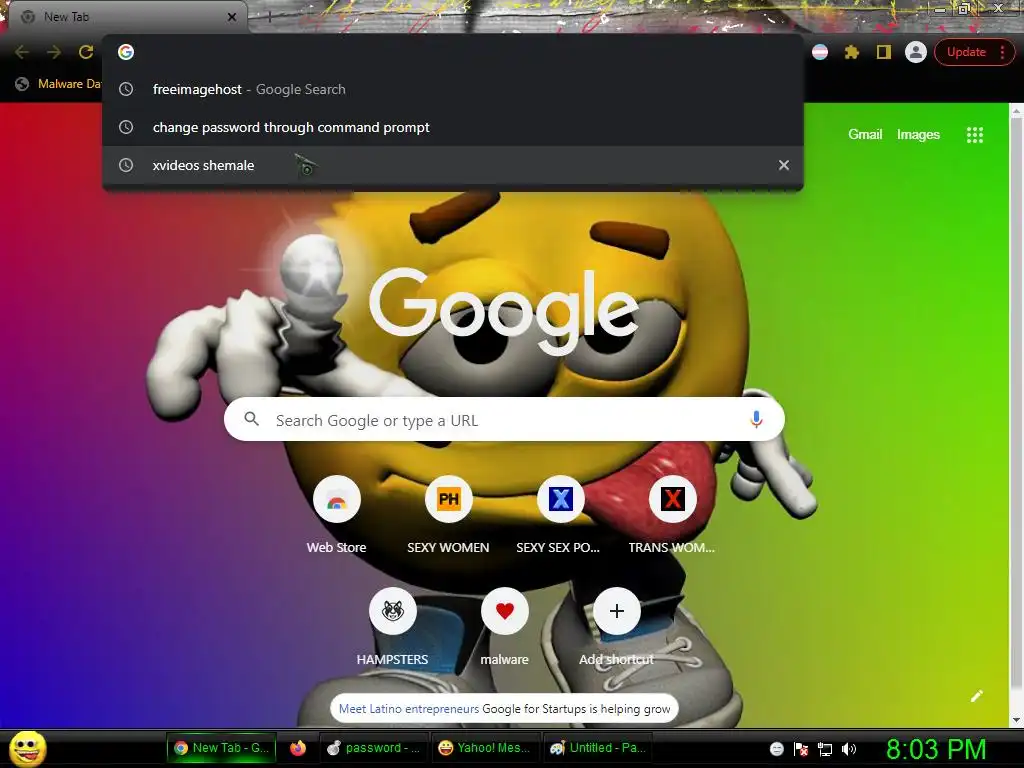Open Firefox from the taskbar
This screenshot has width=1024, height=768.
click(298, 748)
